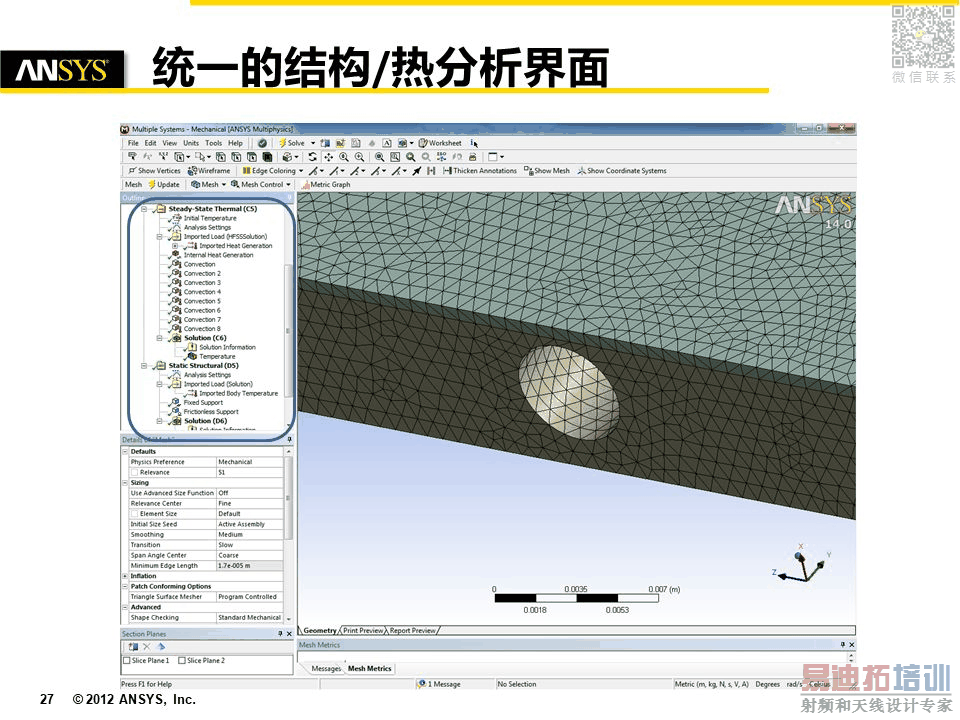Open the Solve dropdown arrow

tap(313, 143)
